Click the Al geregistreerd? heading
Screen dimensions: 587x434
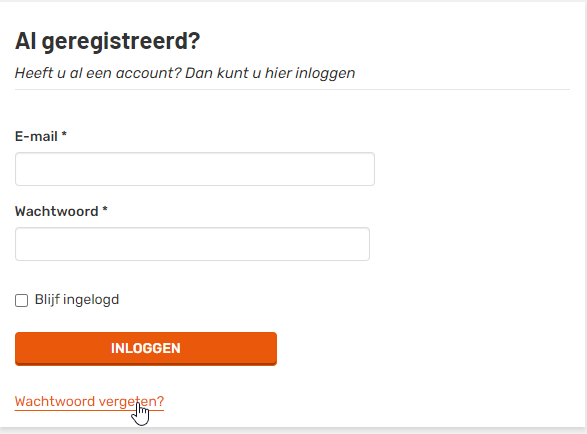(x=108, y=41)
